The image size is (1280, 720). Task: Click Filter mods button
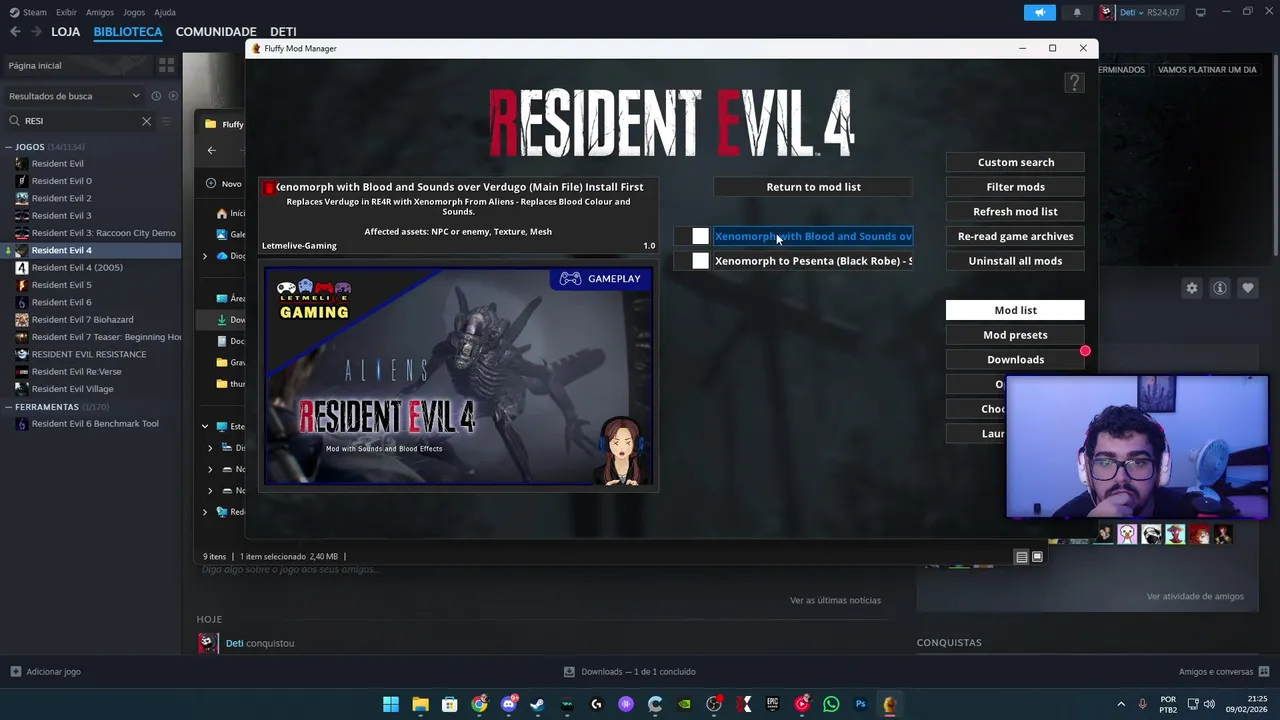[x=1015, y=187]
